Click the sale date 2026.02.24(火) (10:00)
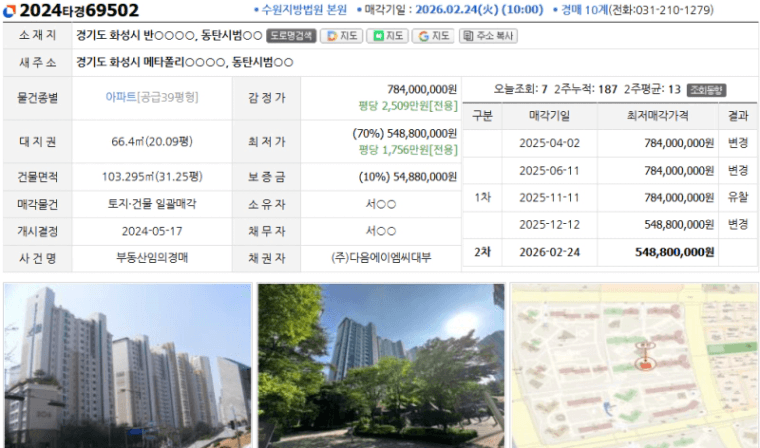Viewport: 760px width, 448px height. tap(479, 10)
